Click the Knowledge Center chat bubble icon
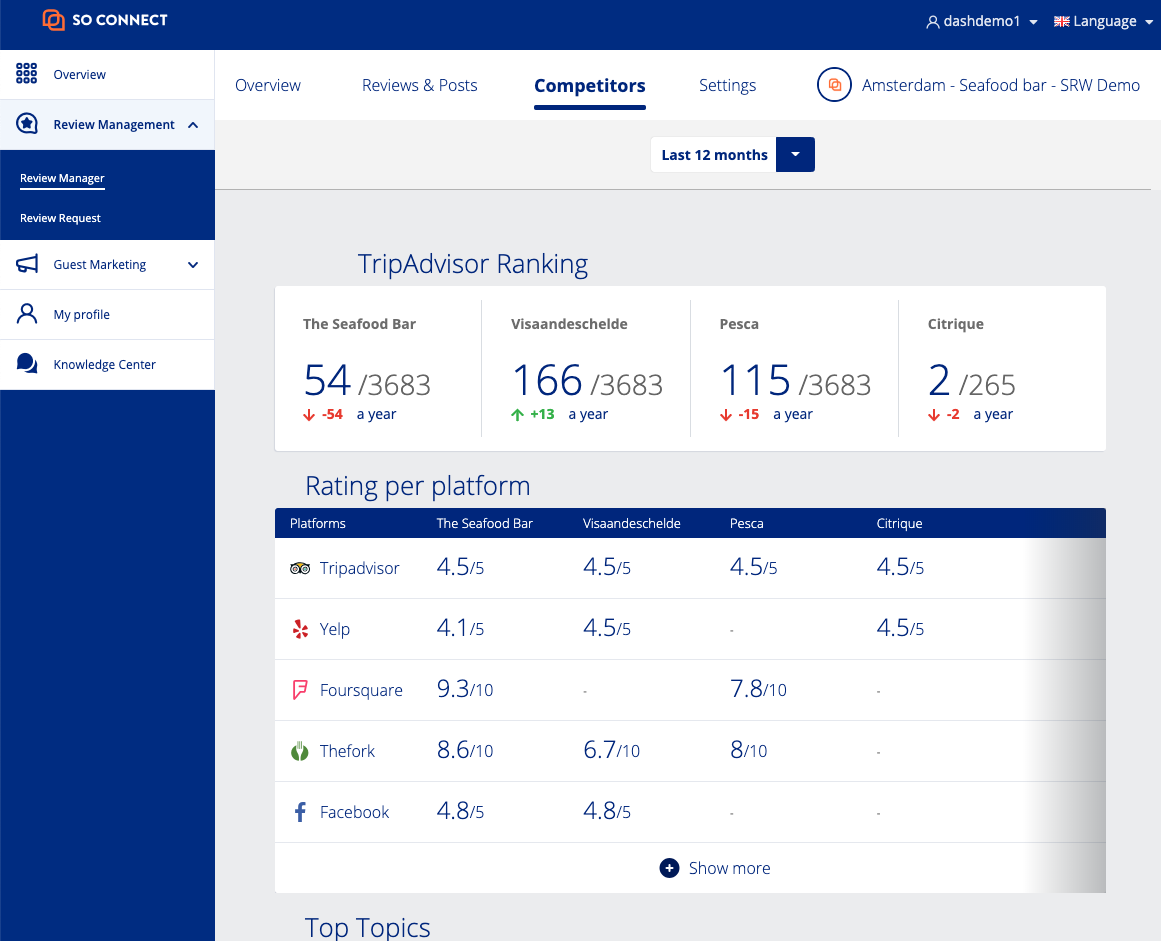Viewport: 1161px width, 941px height. click(27, 364)
